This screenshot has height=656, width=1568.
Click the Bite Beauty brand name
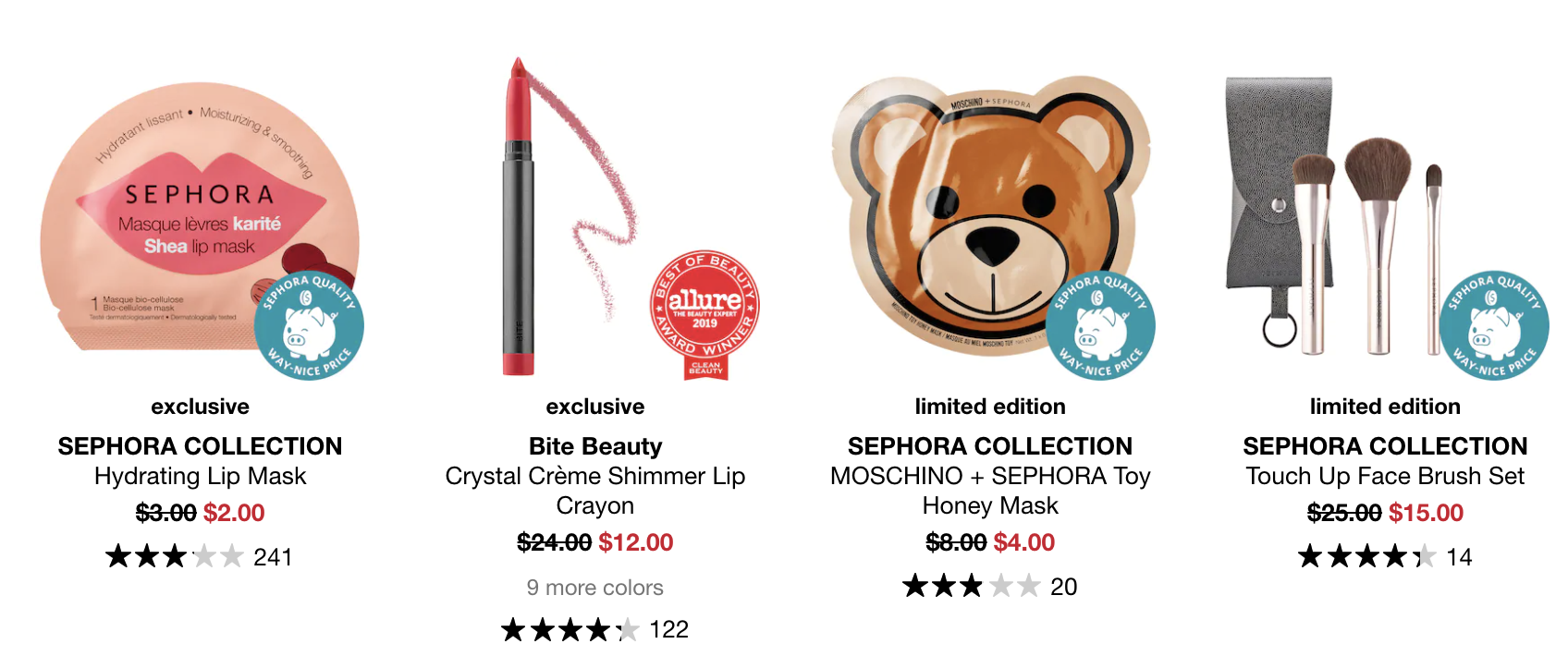595,446
